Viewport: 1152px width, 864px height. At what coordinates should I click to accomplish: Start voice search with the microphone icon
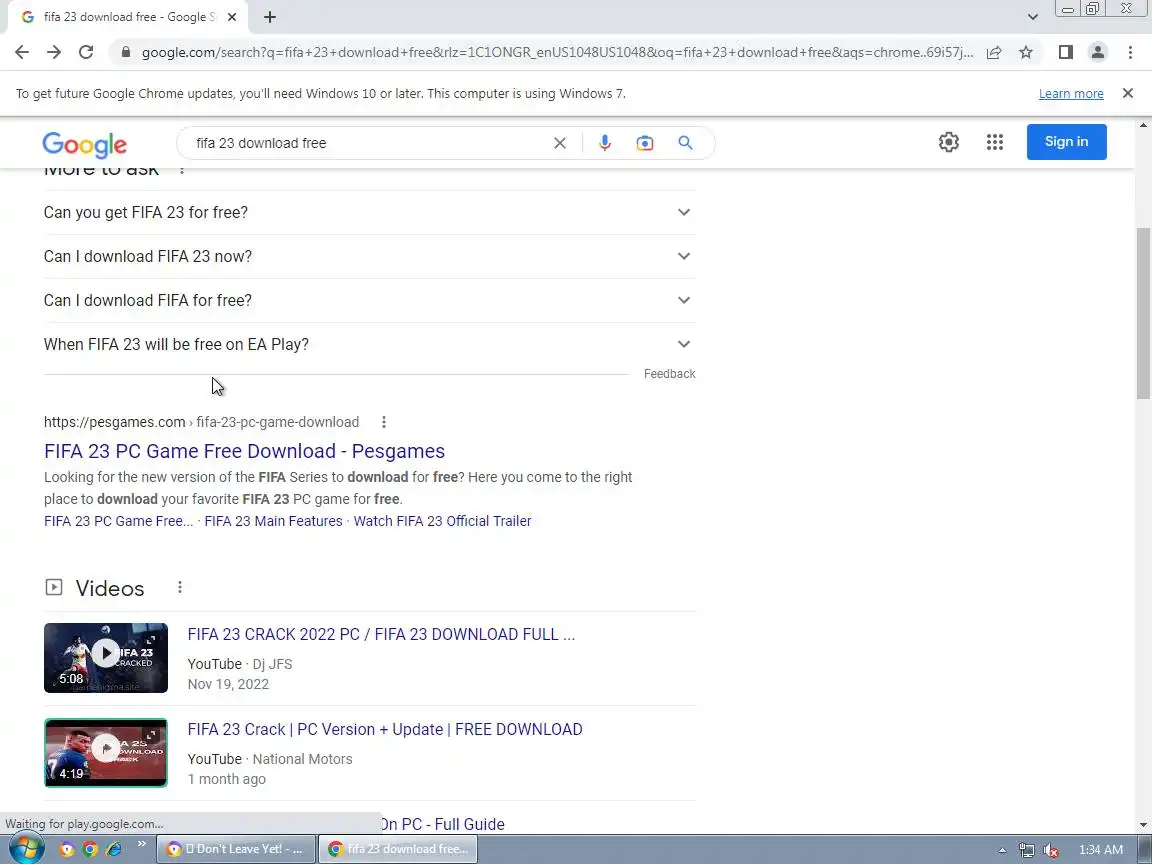pos(605,143)
